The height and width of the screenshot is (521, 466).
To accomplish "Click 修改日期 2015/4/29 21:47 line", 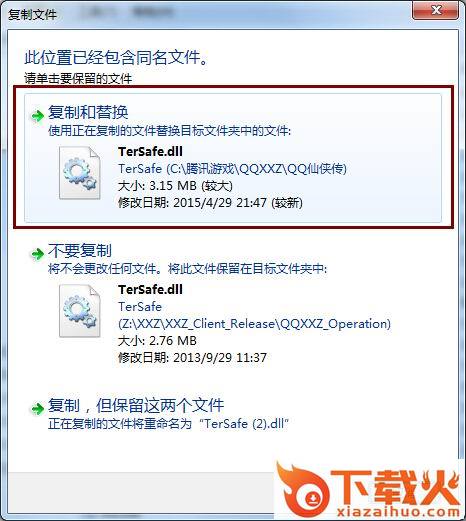I will click(210, 202).
